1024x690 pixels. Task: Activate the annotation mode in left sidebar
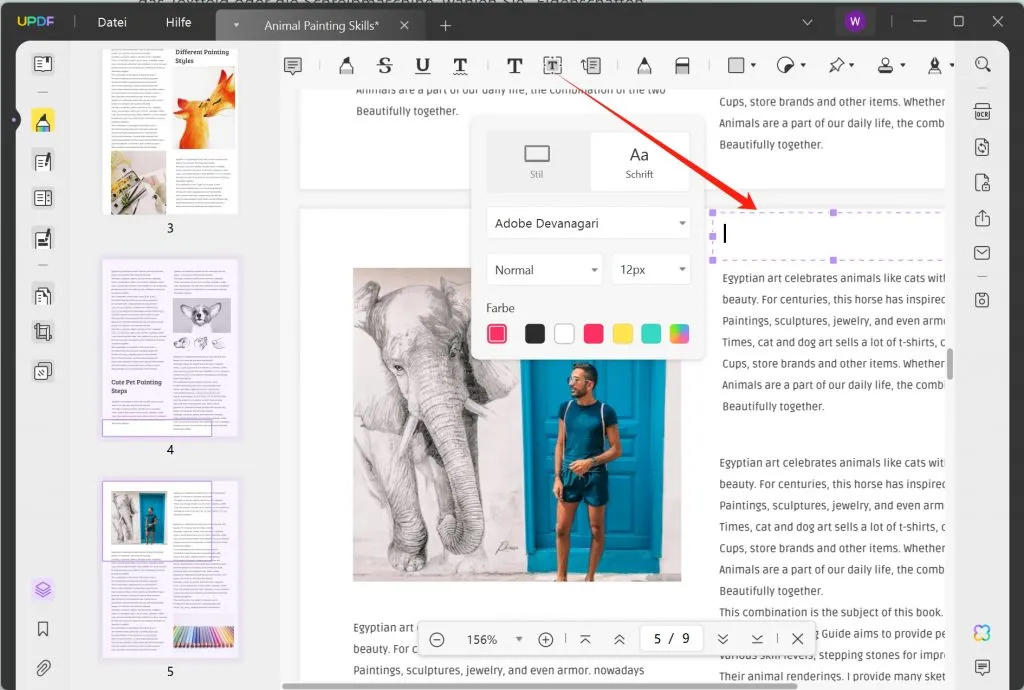pos(42,121)
